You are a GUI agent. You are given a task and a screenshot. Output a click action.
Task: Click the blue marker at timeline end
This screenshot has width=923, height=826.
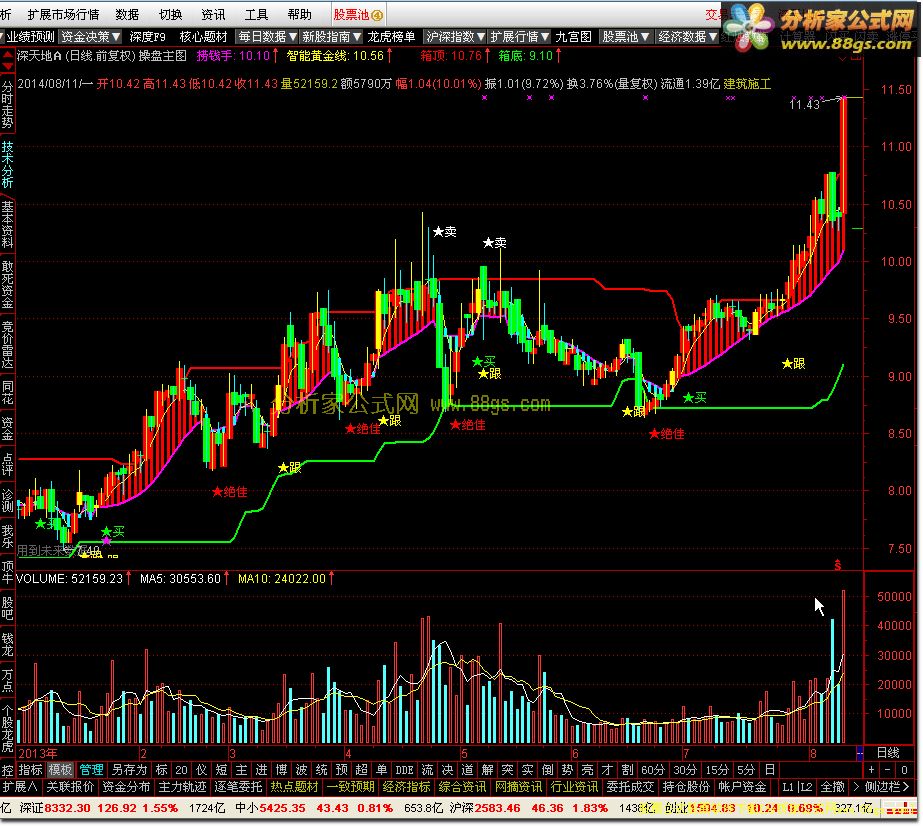pyautogui.click(x=859, y=753)
